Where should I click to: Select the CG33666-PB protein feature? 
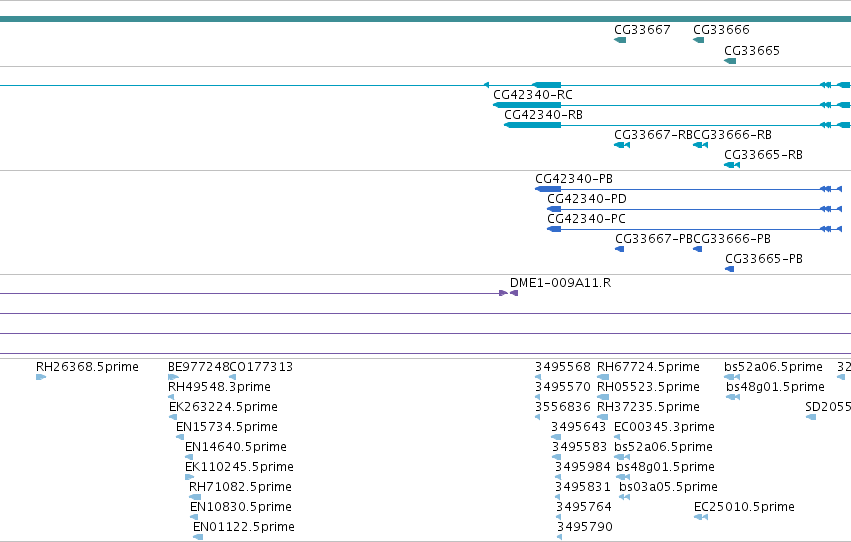point(733,239)
